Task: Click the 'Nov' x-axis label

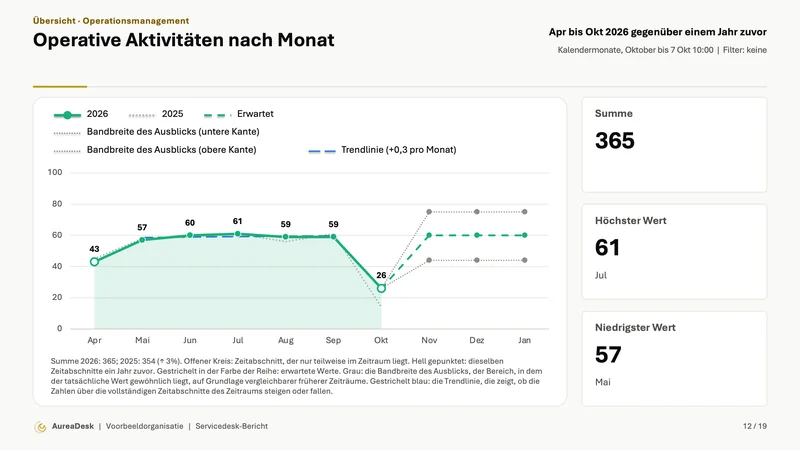Action: 429,340
